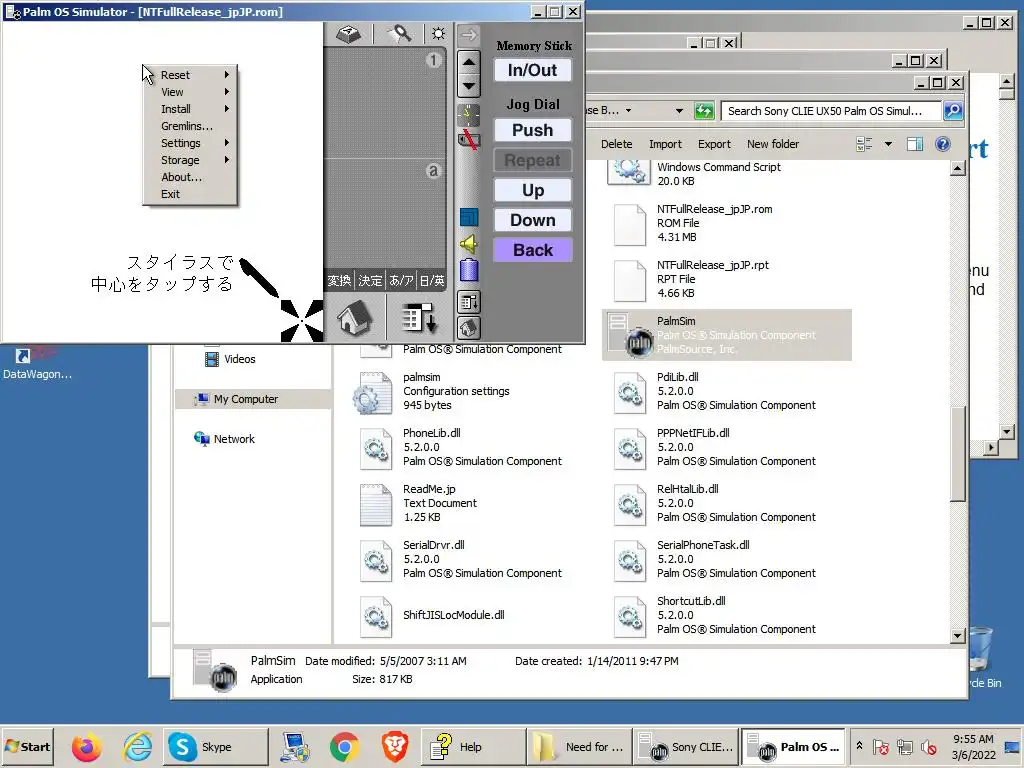Click the Explorer file list scroll-up arrow
This screenshot has height=768, width=1024.
click(x=957, y=168)
